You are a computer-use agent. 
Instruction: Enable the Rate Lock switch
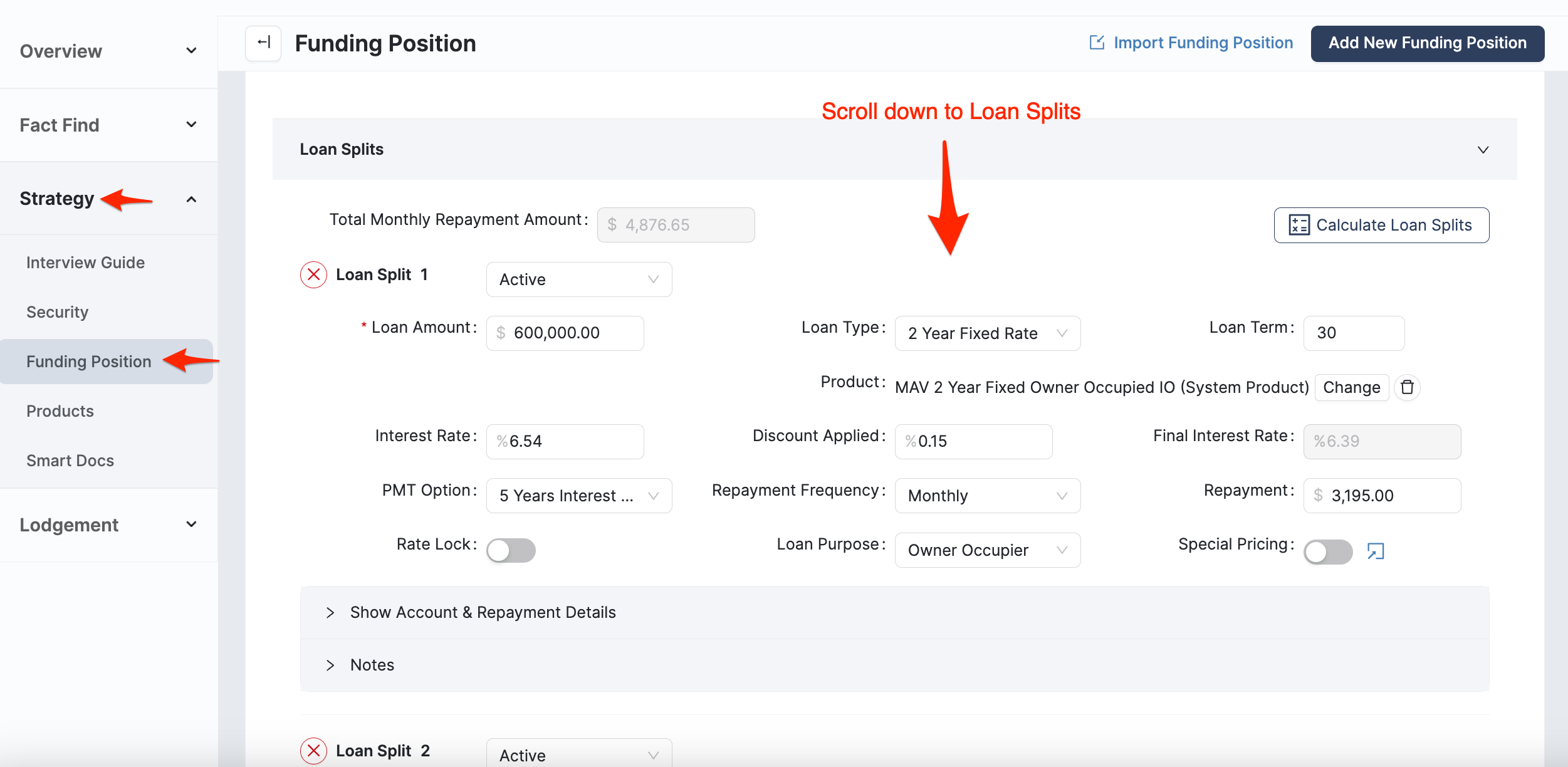click(511, 550)
